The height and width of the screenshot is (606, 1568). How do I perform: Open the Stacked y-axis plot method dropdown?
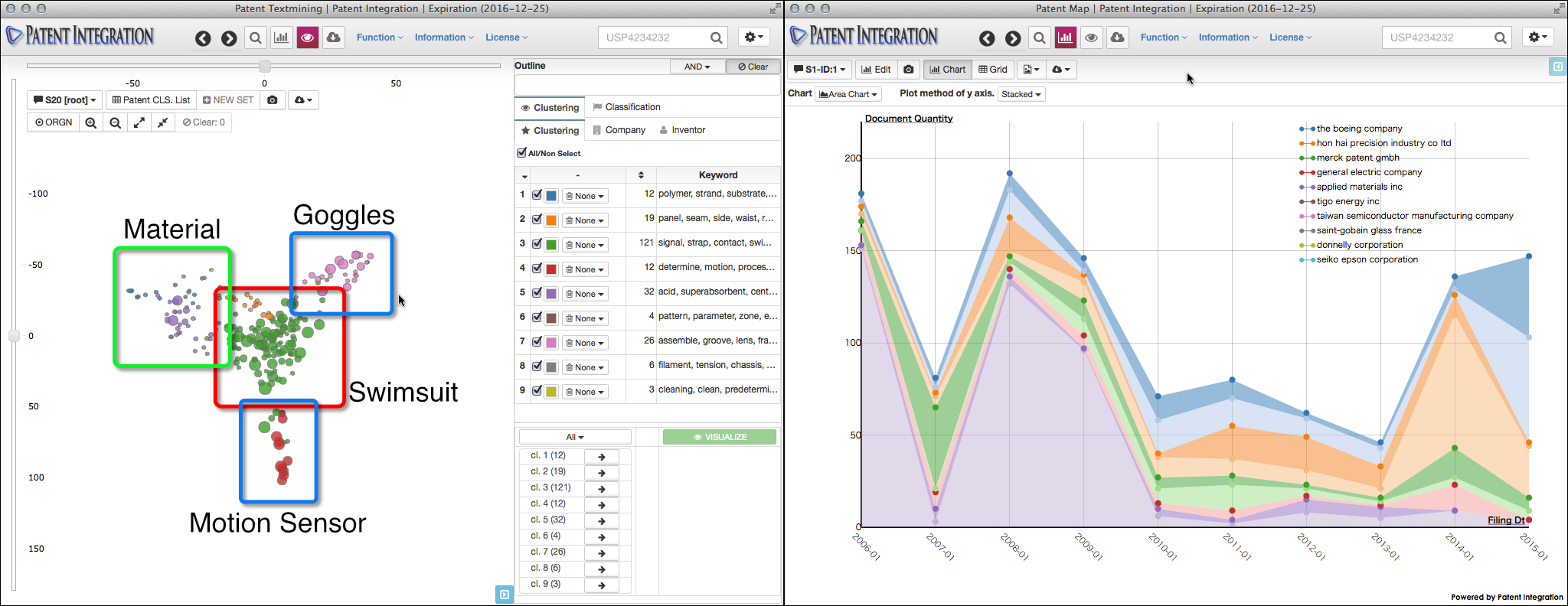(1021, 94)
